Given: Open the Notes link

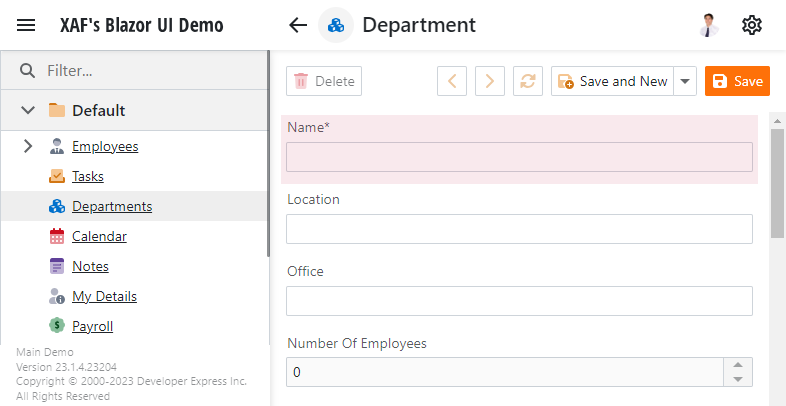Looking at the screenshot, I should tap(90, 266).
